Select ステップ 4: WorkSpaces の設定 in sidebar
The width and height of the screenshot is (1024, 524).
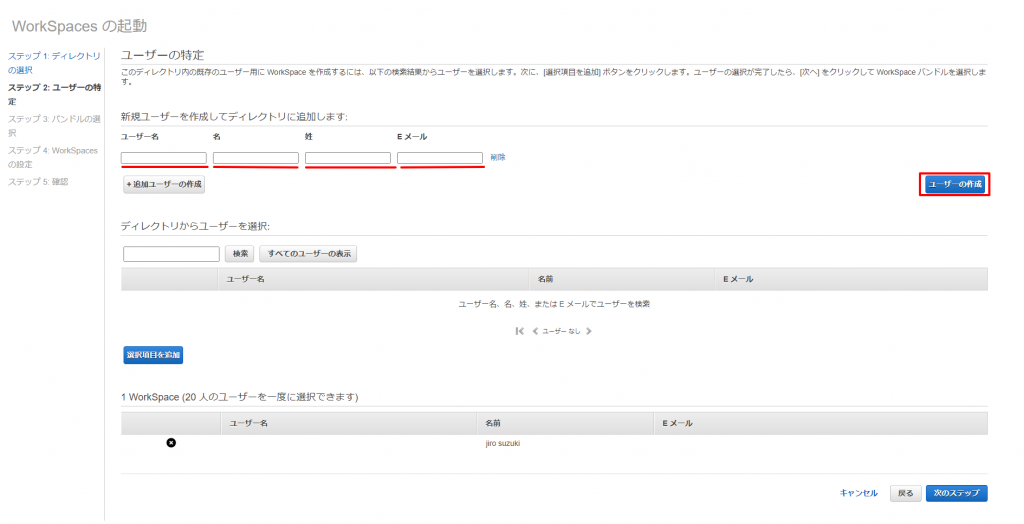click(x=53, y=157)
